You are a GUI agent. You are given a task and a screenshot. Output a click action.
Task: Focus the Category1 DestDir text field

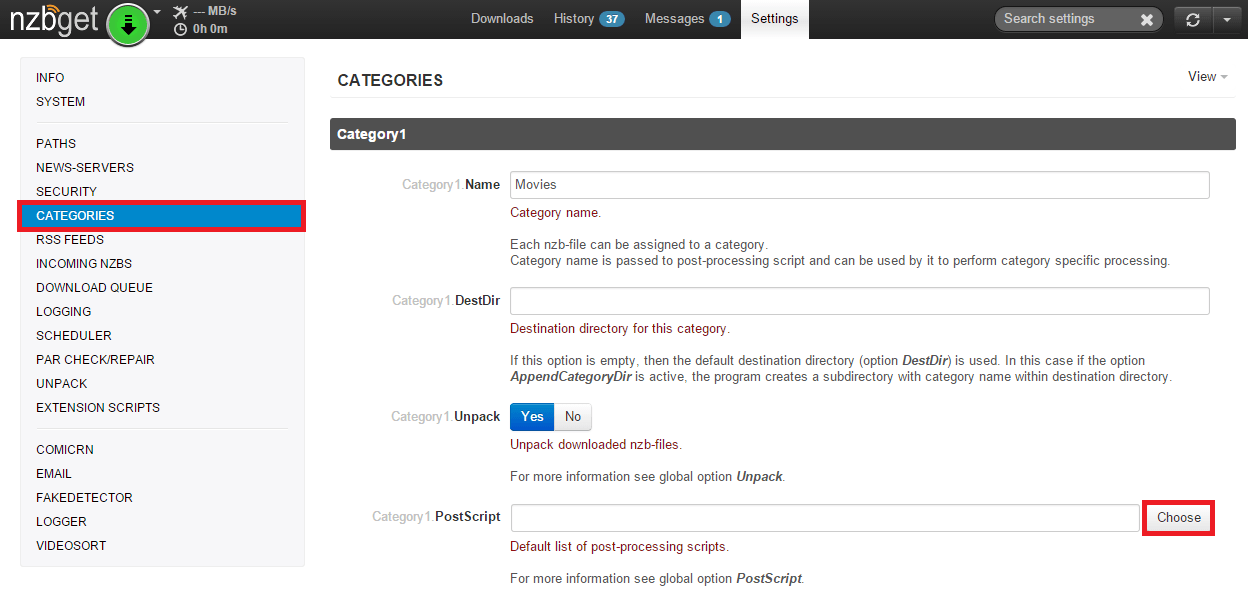(859, 301)
